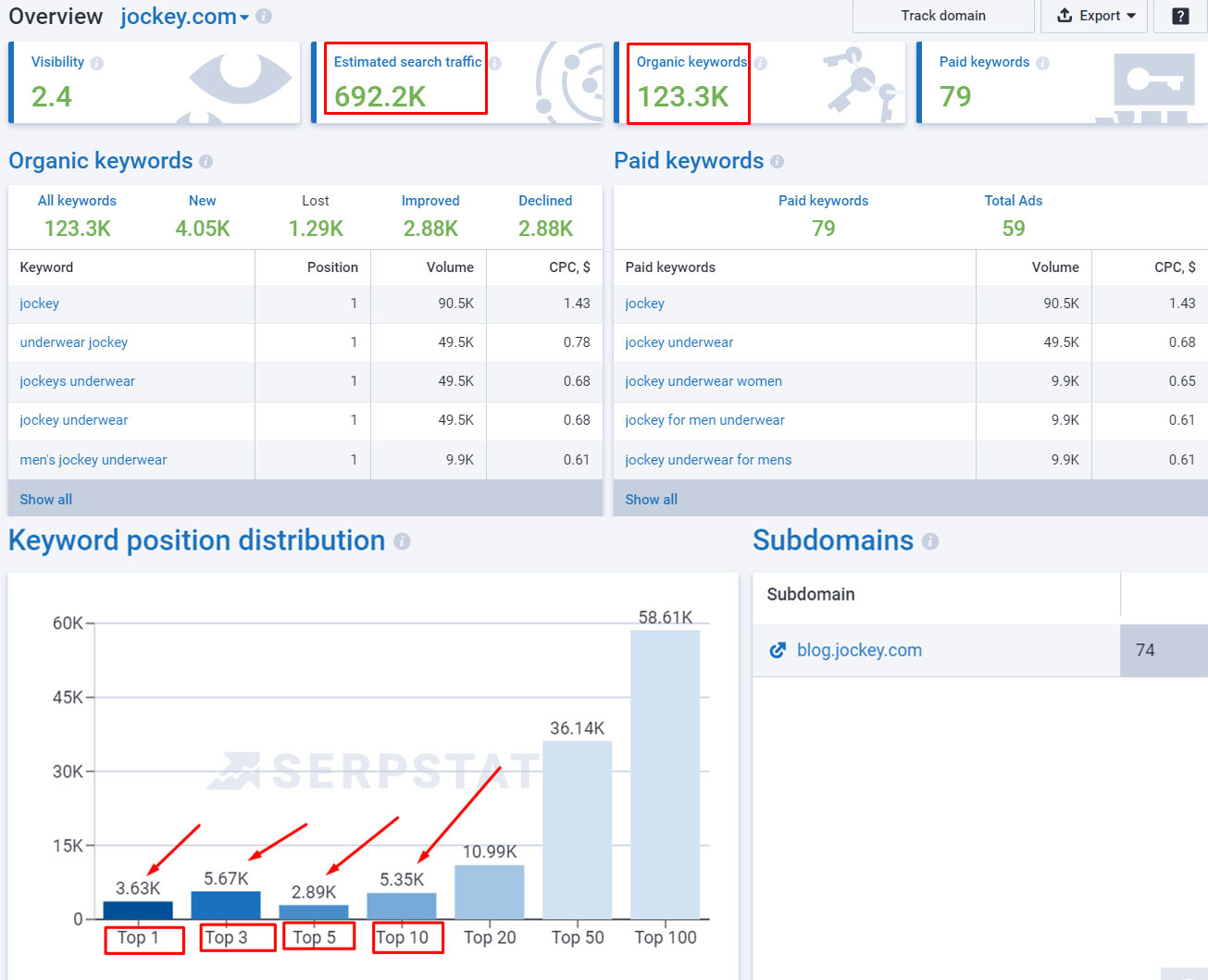
Task: Open the 'underwear jockey' keyword link
Action: coord(74,342)
